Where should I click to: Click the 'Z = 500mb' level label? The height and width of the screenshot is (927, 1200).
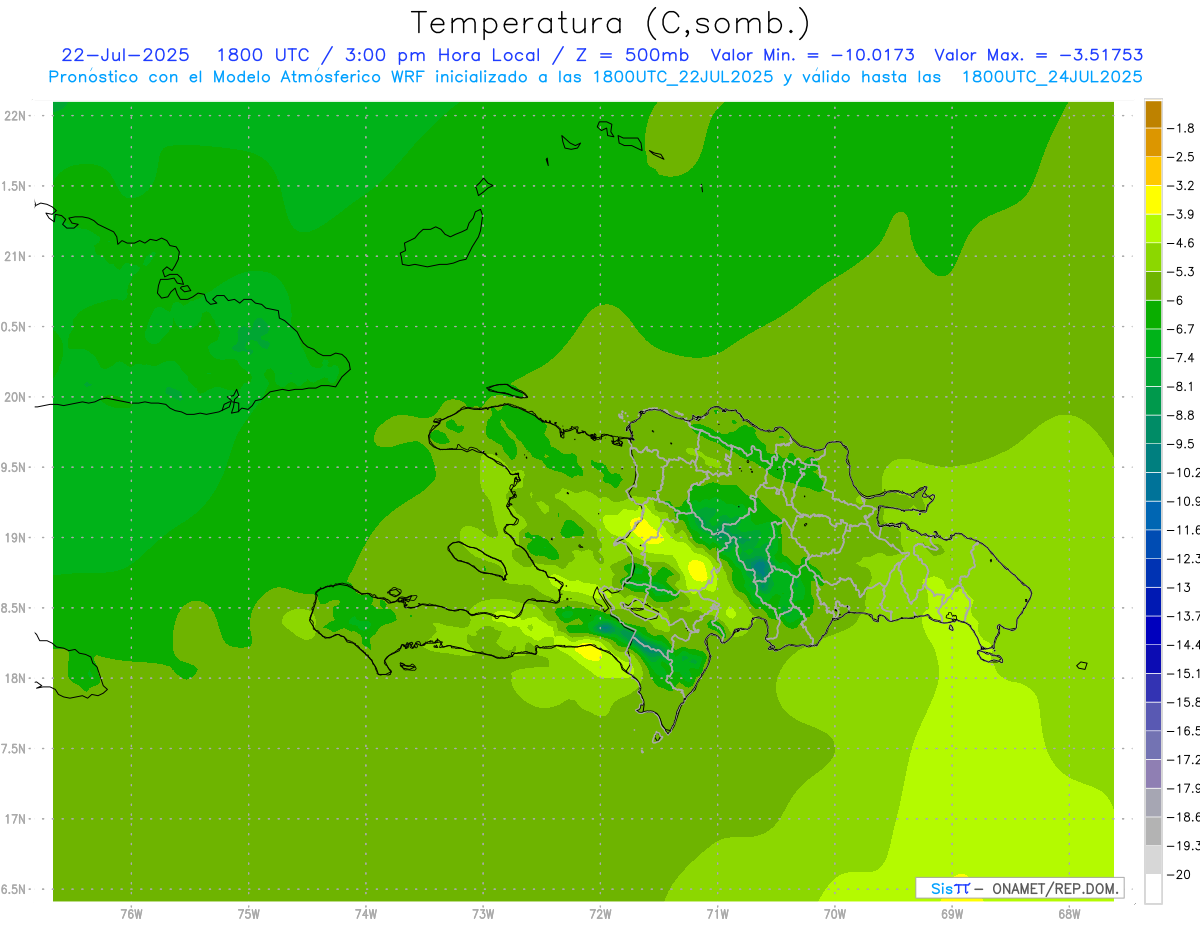(632, 55)
